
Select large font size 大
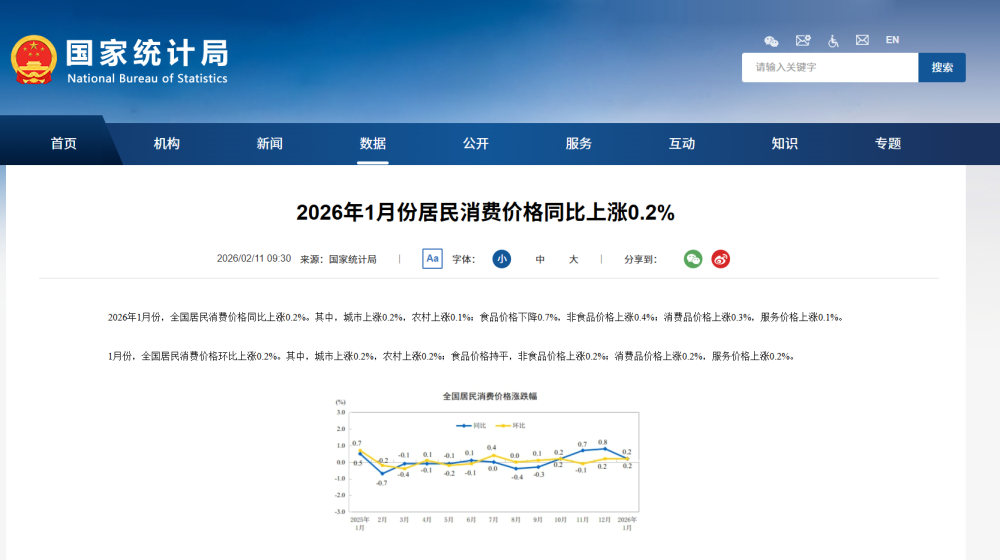574,259
